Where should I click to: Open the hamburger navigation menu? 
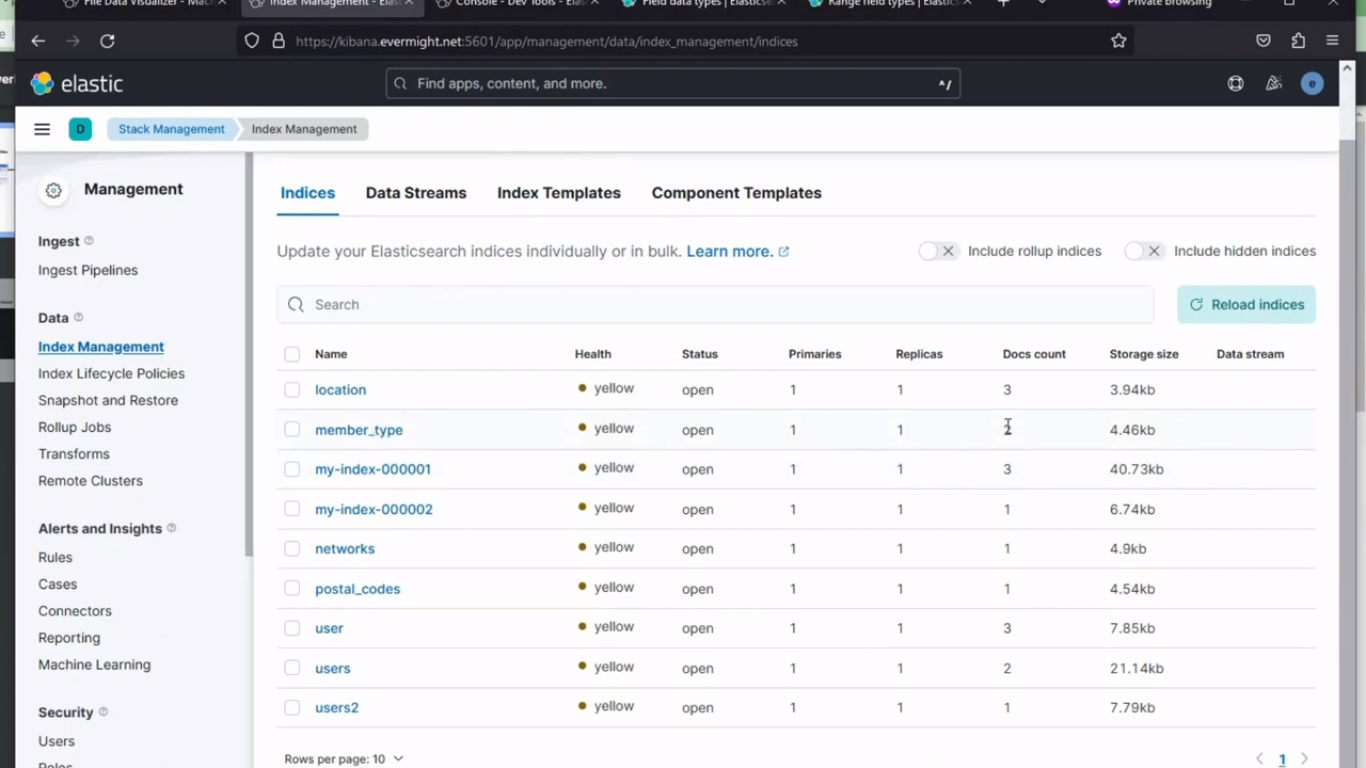[x=42, y=129]
